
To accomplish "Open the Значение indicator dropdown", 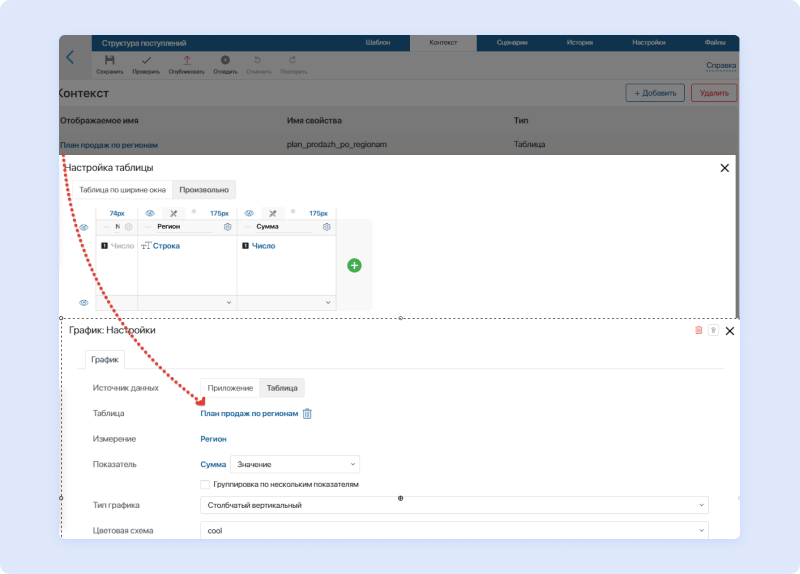I will 294,464.
